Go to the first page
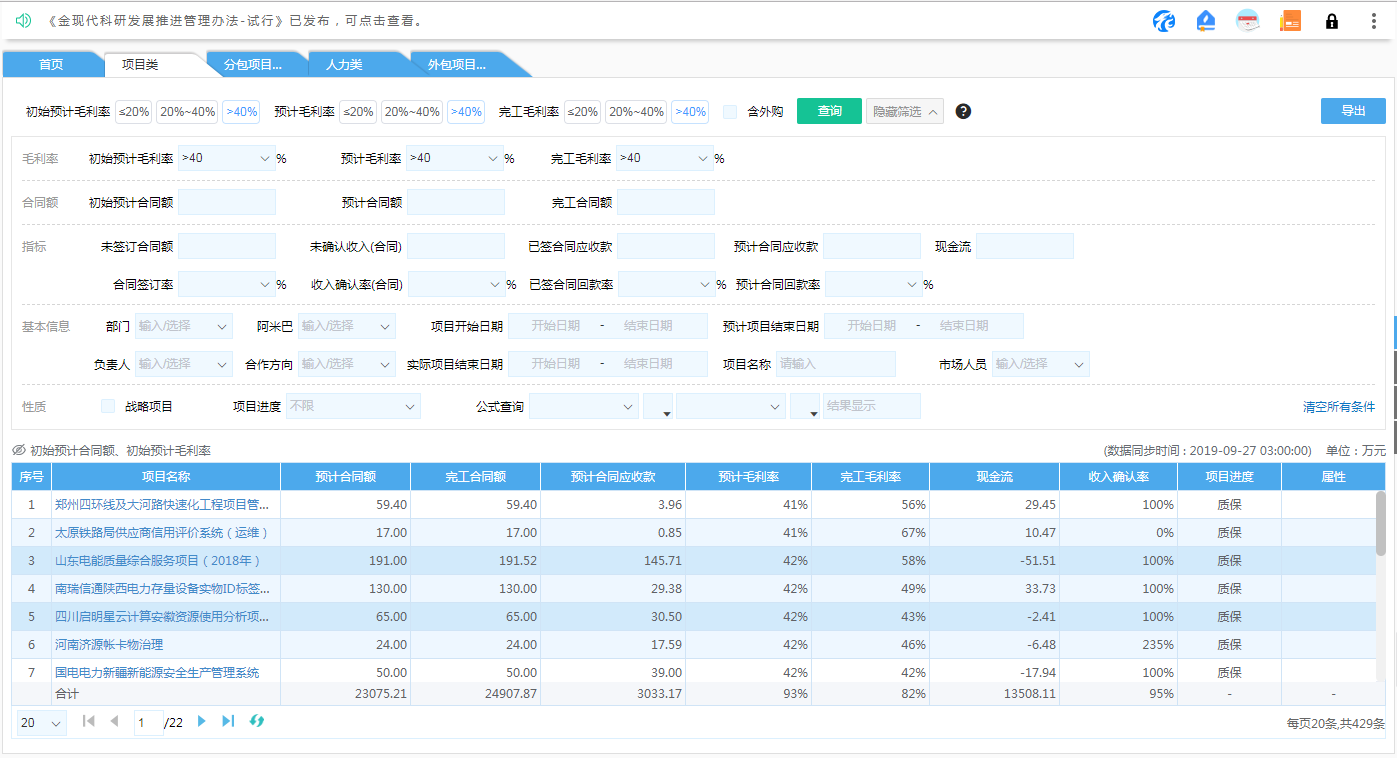This screenshot has width=1397, height=758. (88, 721)
